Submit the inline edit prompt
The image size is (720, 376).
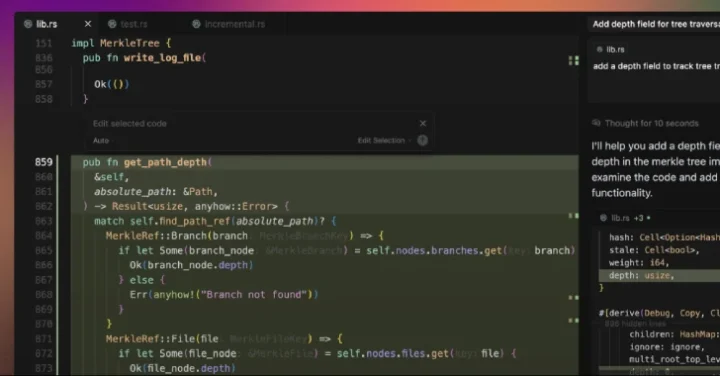point(422,140)
